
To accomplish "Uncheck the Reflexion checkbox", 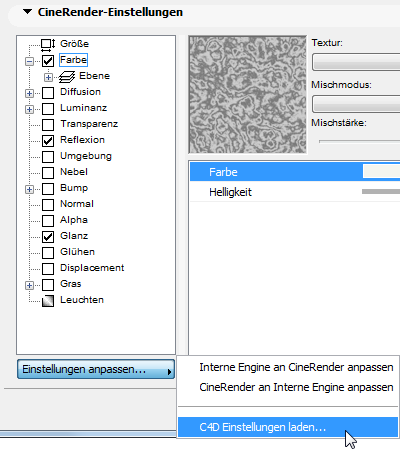I will pyautogui.click(x=48, y=141).
